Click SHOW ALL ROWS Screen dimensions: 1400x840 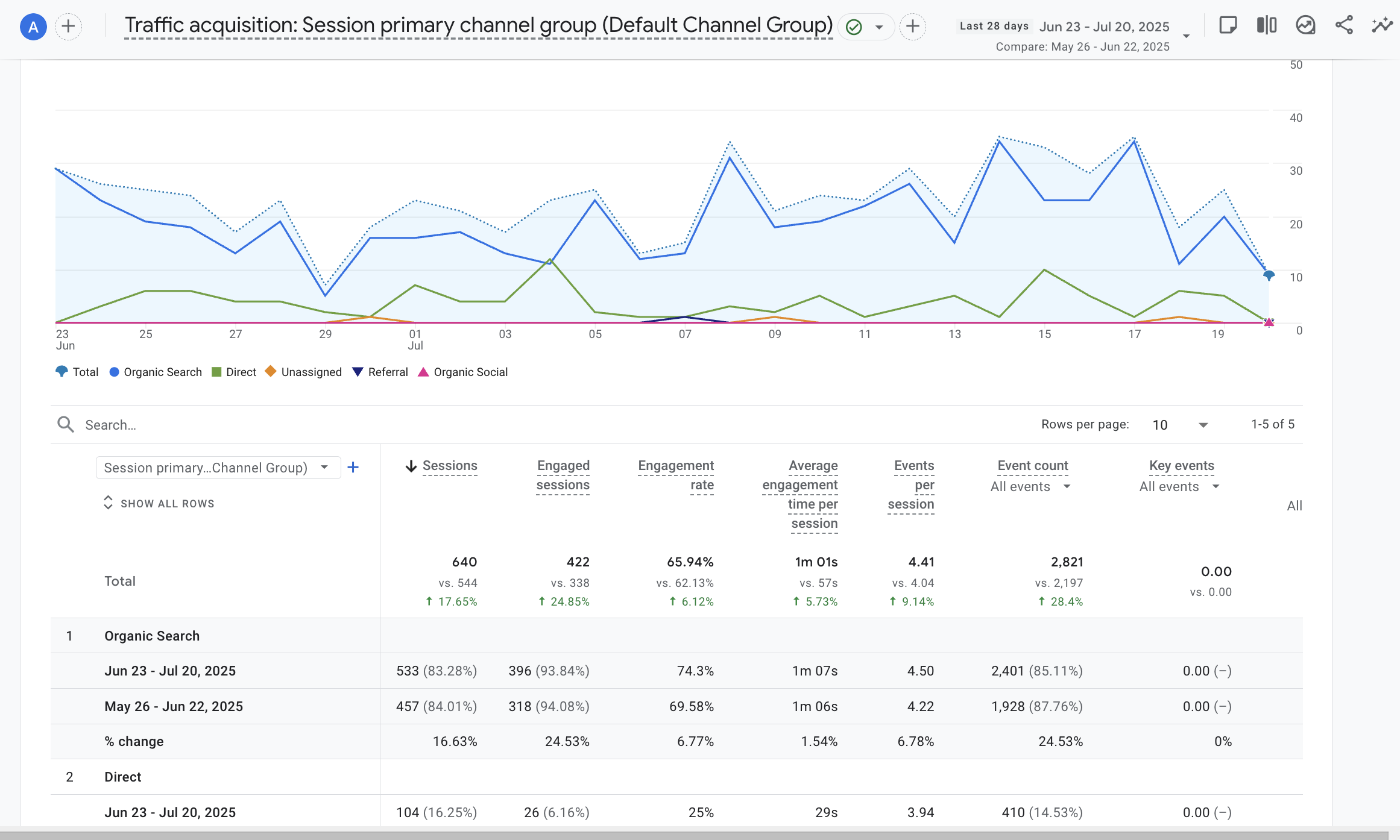159,503
